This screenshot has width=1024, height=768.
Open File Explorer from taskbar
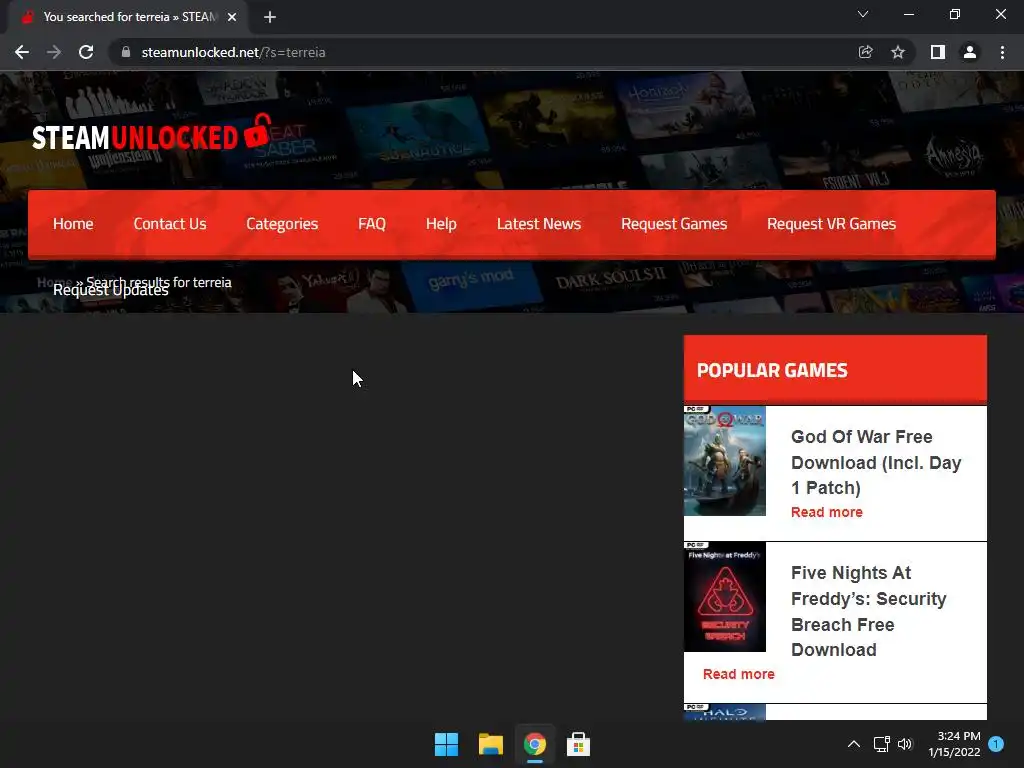pos(490,744)
